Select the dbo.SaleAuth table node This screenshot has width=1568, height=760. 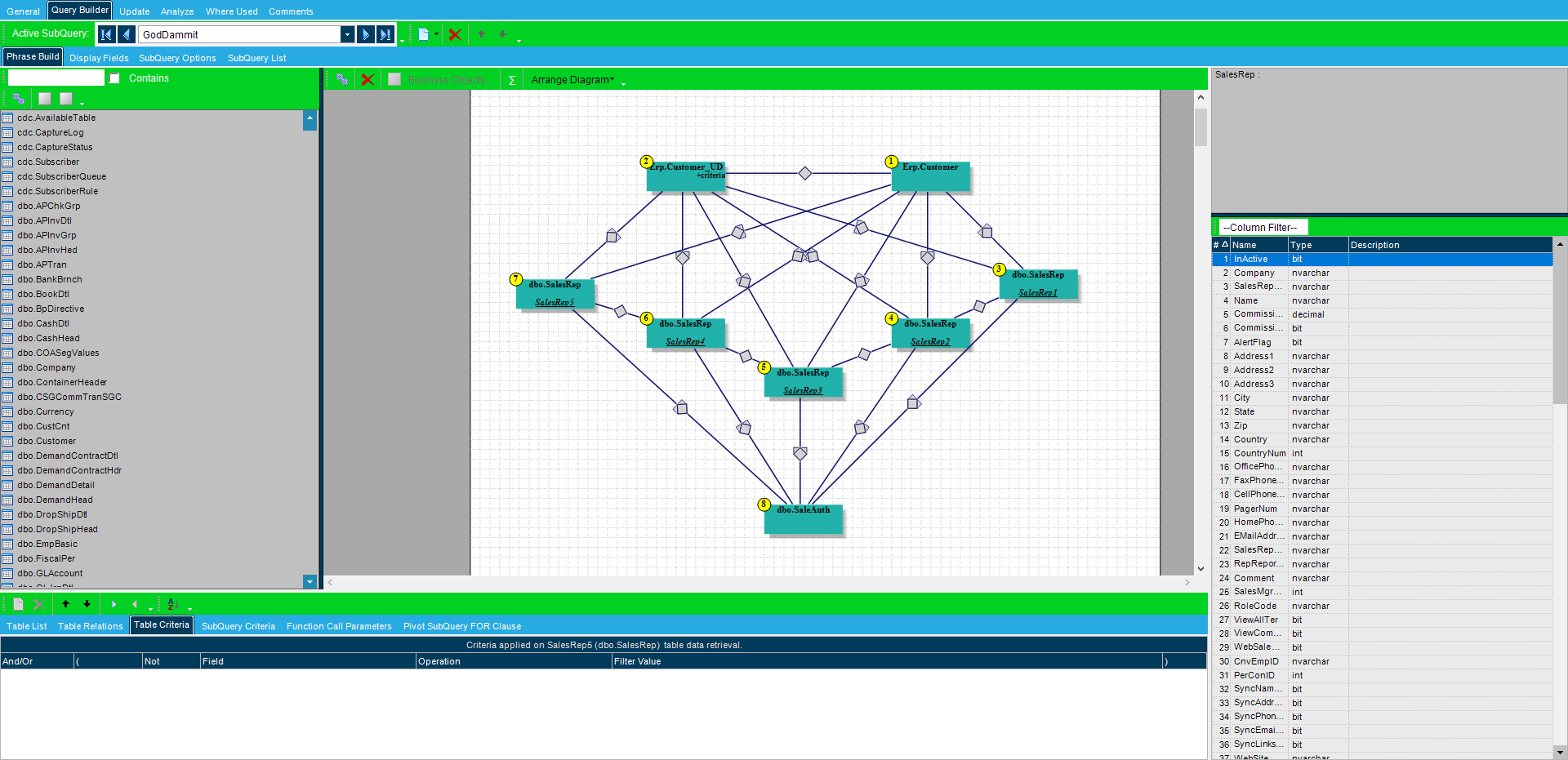click(804, 519)
